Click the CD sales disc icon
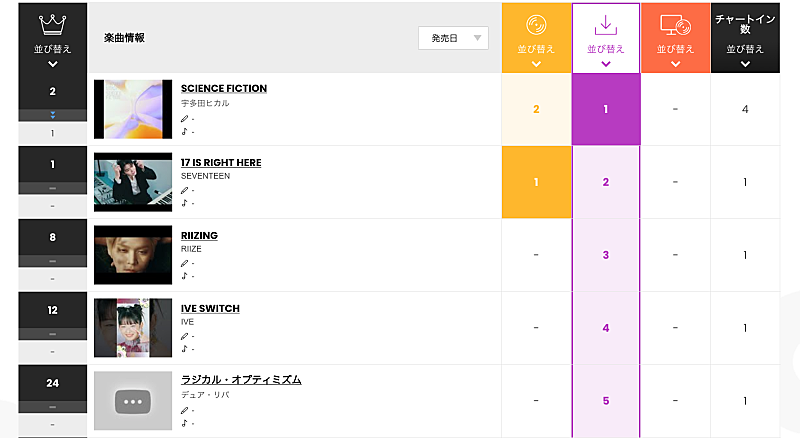Viewport: 800px width, 438px height. point(536,25)
